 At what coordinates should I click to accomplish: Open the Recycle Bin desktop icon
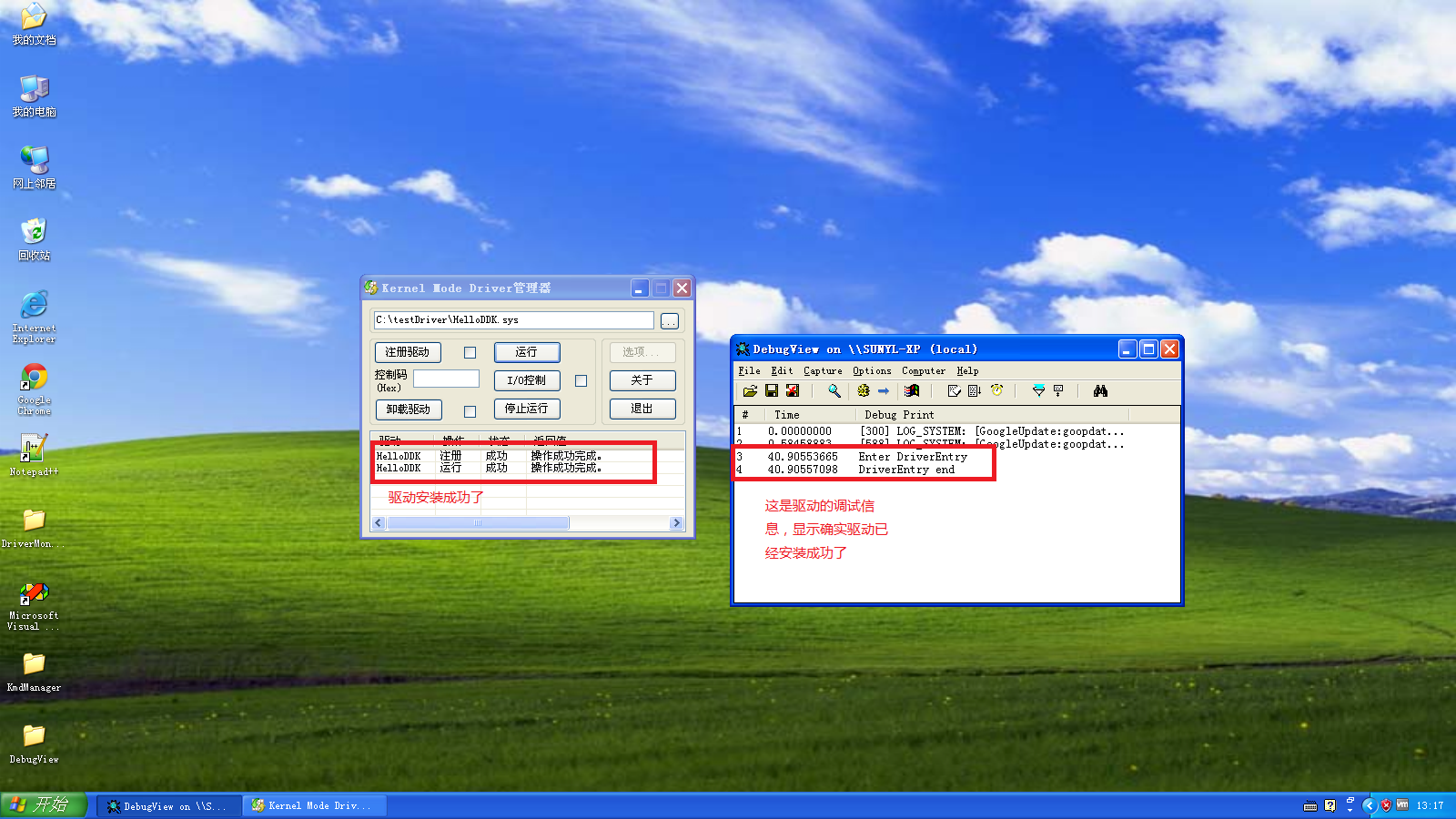[x=34, y=239]
